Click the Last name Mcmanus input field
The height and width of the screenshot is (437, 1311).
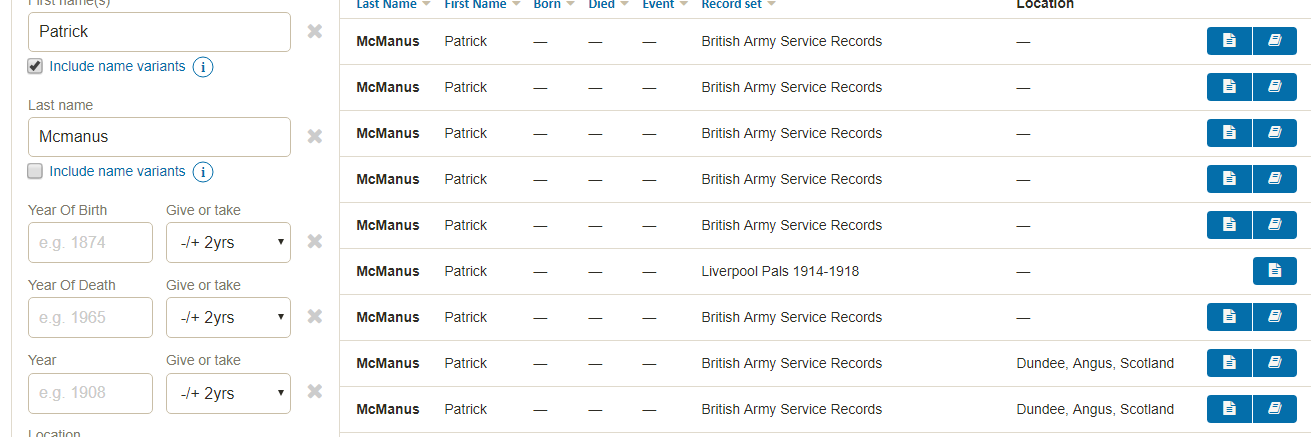[159, 137]
